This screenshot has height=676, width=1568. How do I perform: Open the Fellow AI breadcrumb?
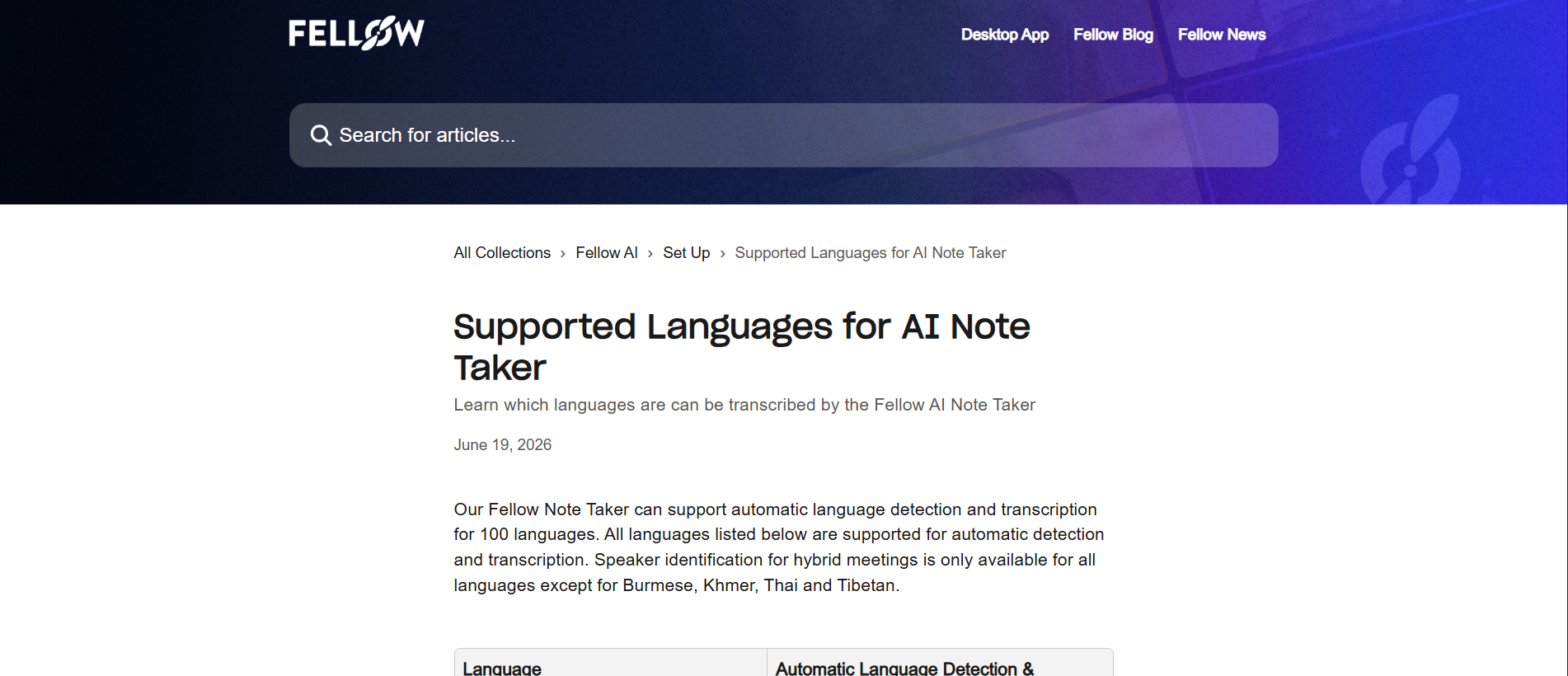[x=607, y=253]
